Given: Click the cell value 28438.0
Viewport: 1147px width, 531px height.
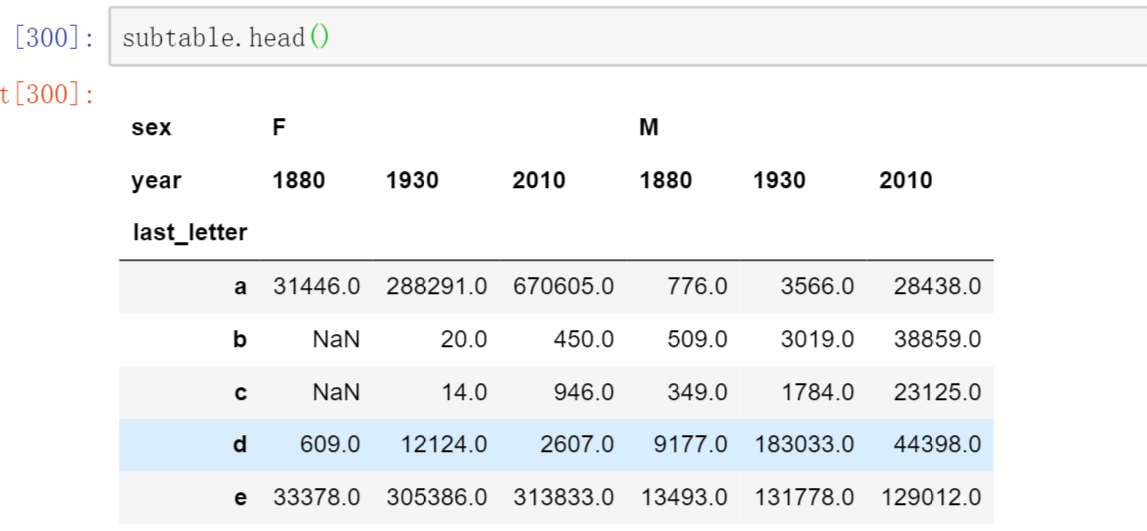Looking at the screenshot, I should pyautogui.click(x=938, y=287).
